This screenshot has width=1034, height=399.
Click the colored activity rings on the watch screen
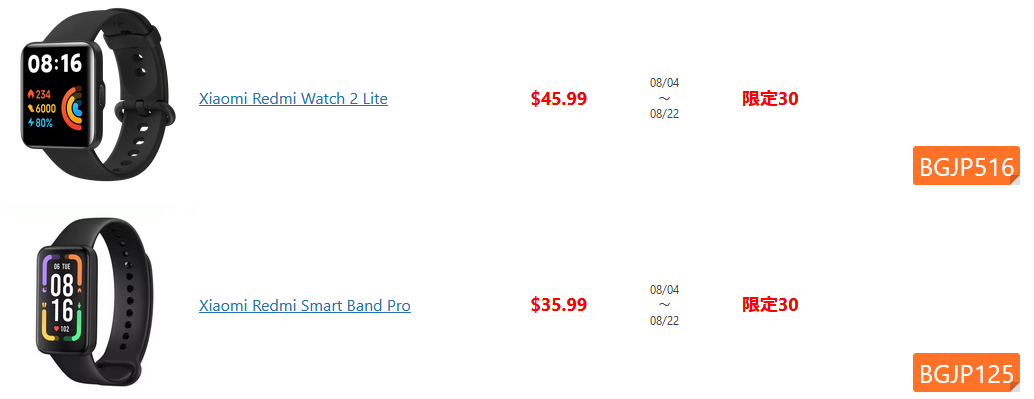click(72, 107)
